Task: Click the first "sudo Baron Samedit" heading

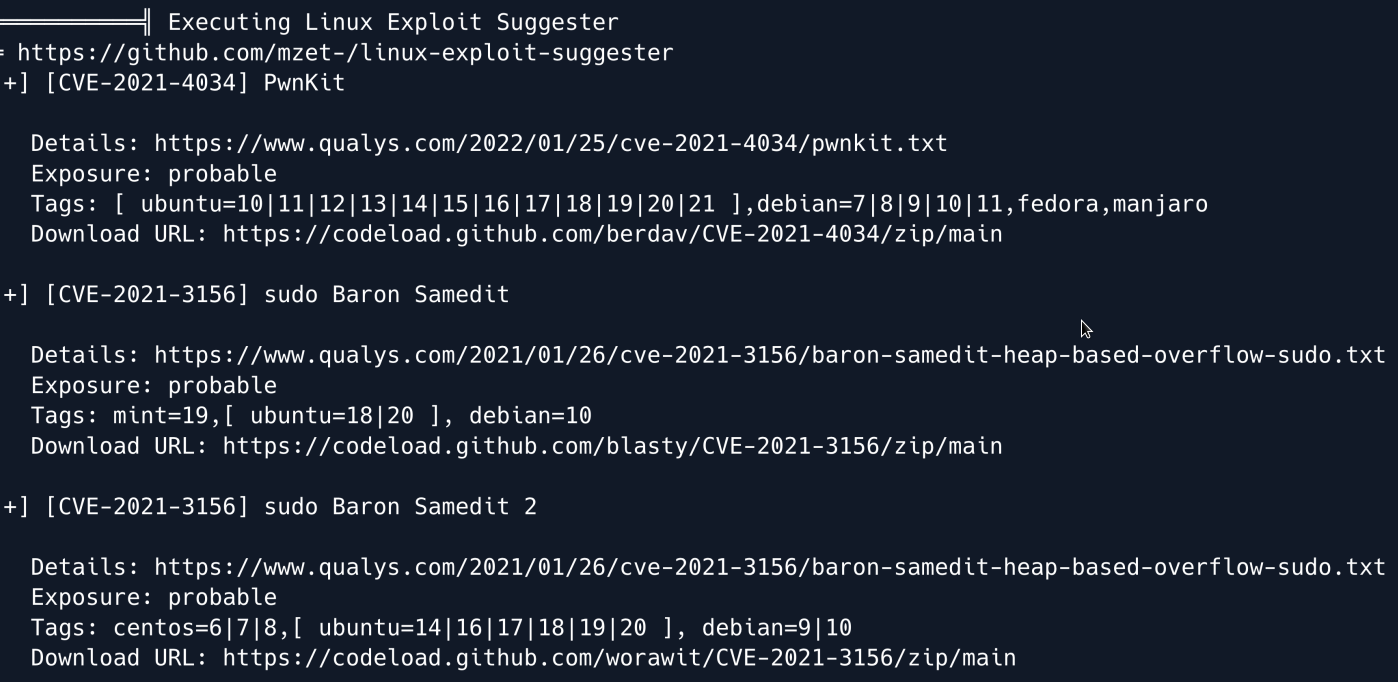Action: (x=386, y=295)
